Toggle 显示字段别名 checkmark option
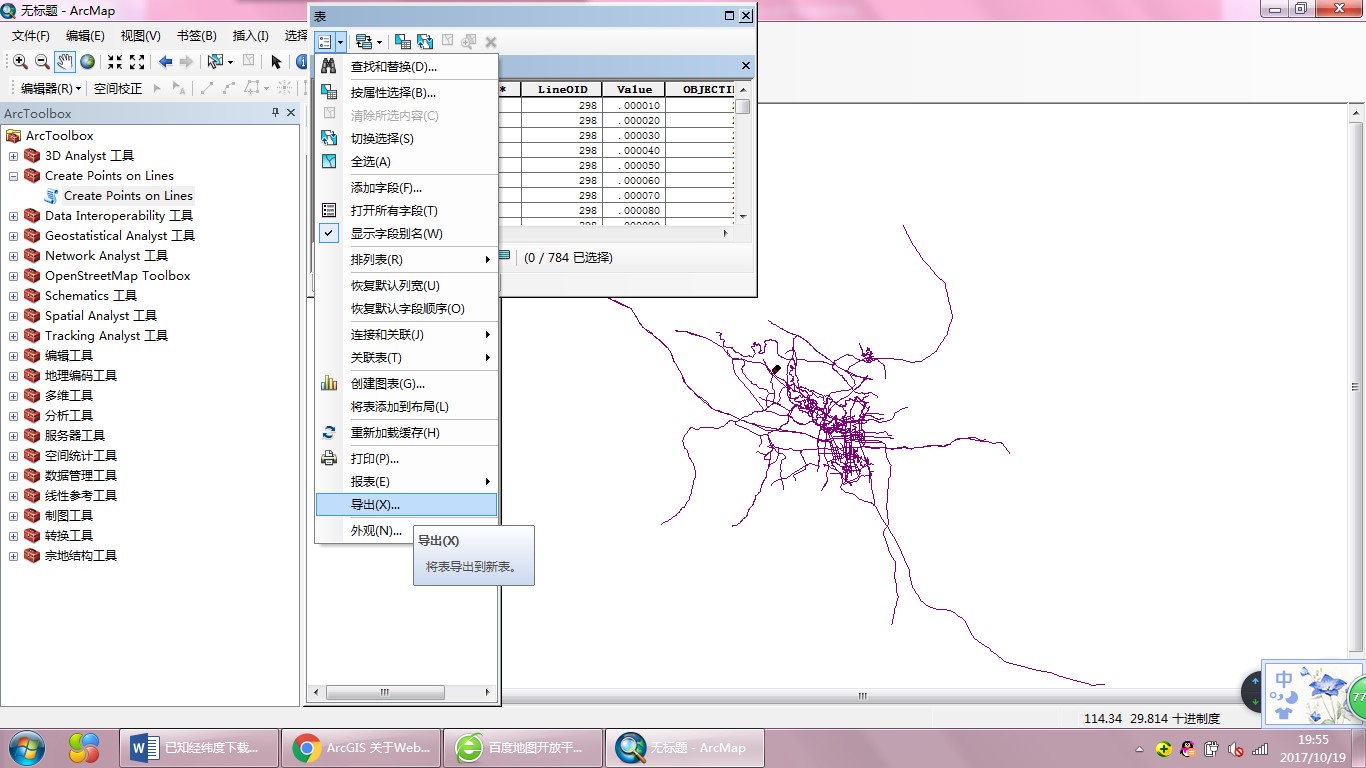The height and width of the screenshot is (768, 1366). point(406,233)
